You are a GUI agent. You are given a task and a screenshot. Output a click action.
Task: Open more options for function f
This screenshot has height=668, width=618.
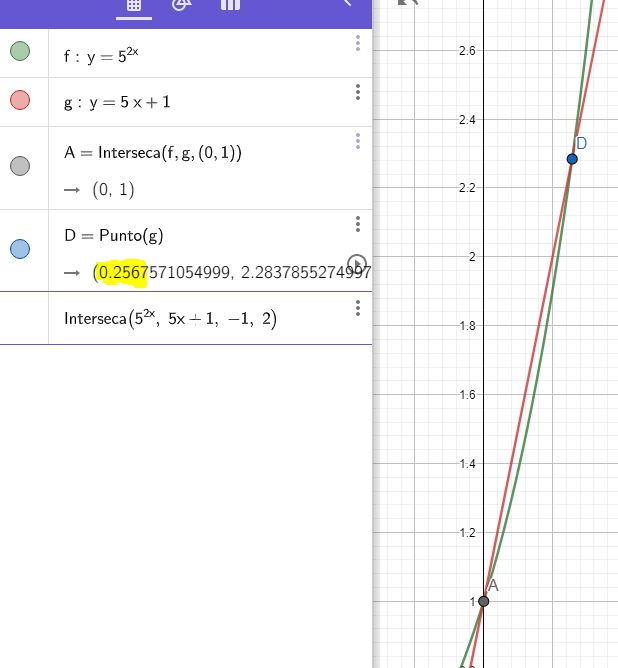[x=357, y=43]
